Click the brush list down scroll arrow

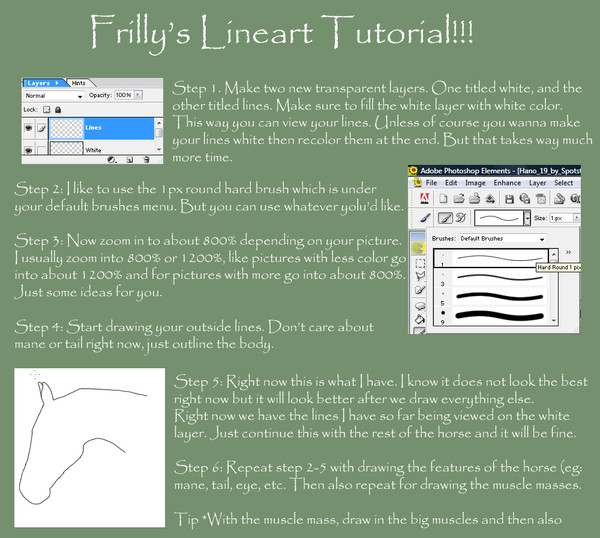coord(554,321)
